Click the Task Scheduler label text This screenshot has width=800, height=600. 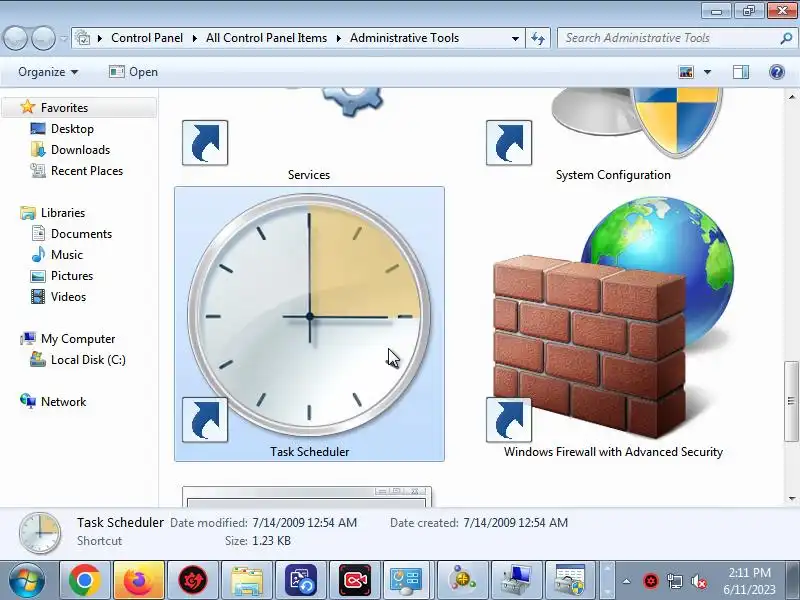point(309,452)
